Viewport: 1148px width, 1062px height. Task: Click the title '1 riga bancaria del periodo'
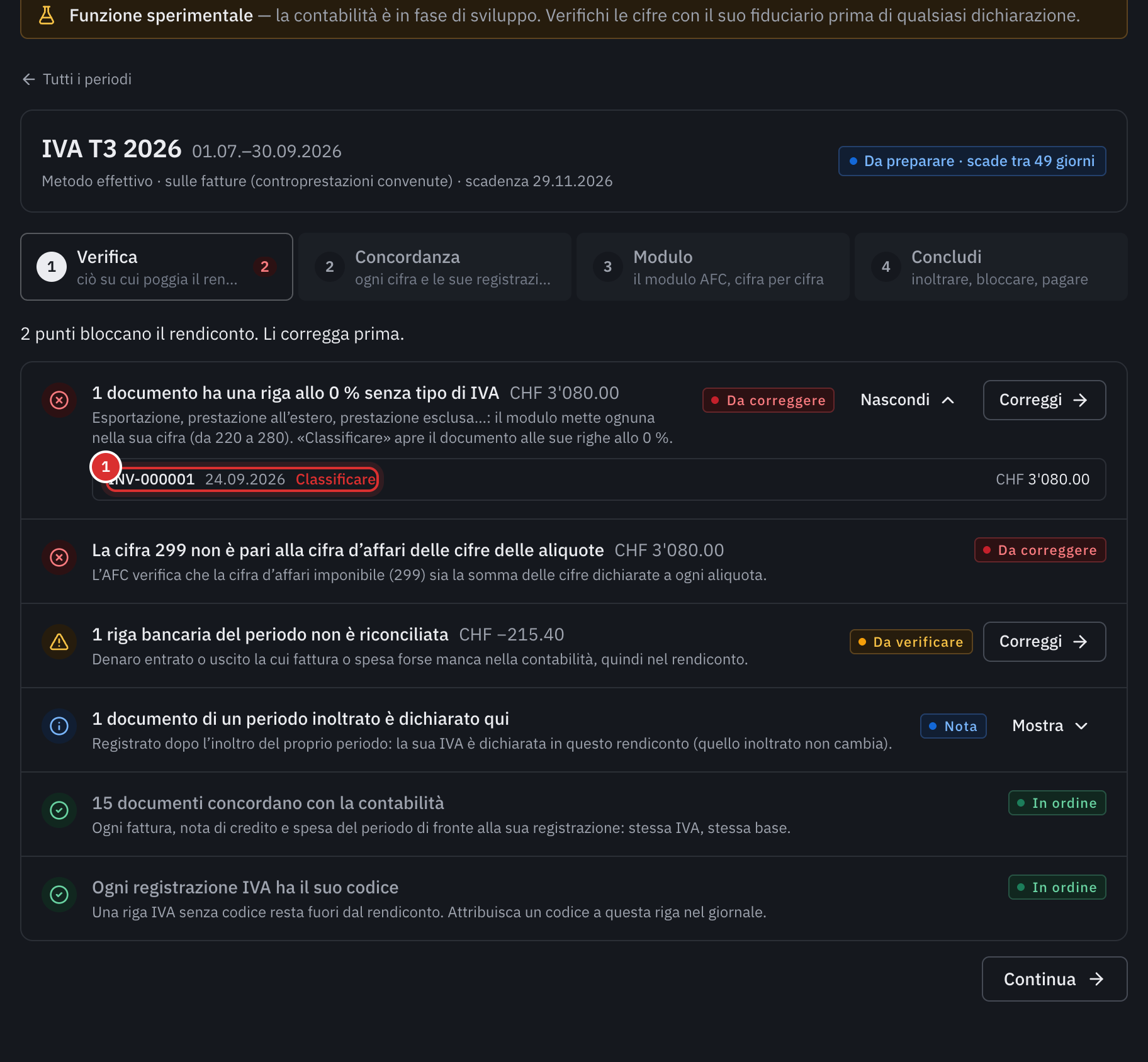(271, 634)
